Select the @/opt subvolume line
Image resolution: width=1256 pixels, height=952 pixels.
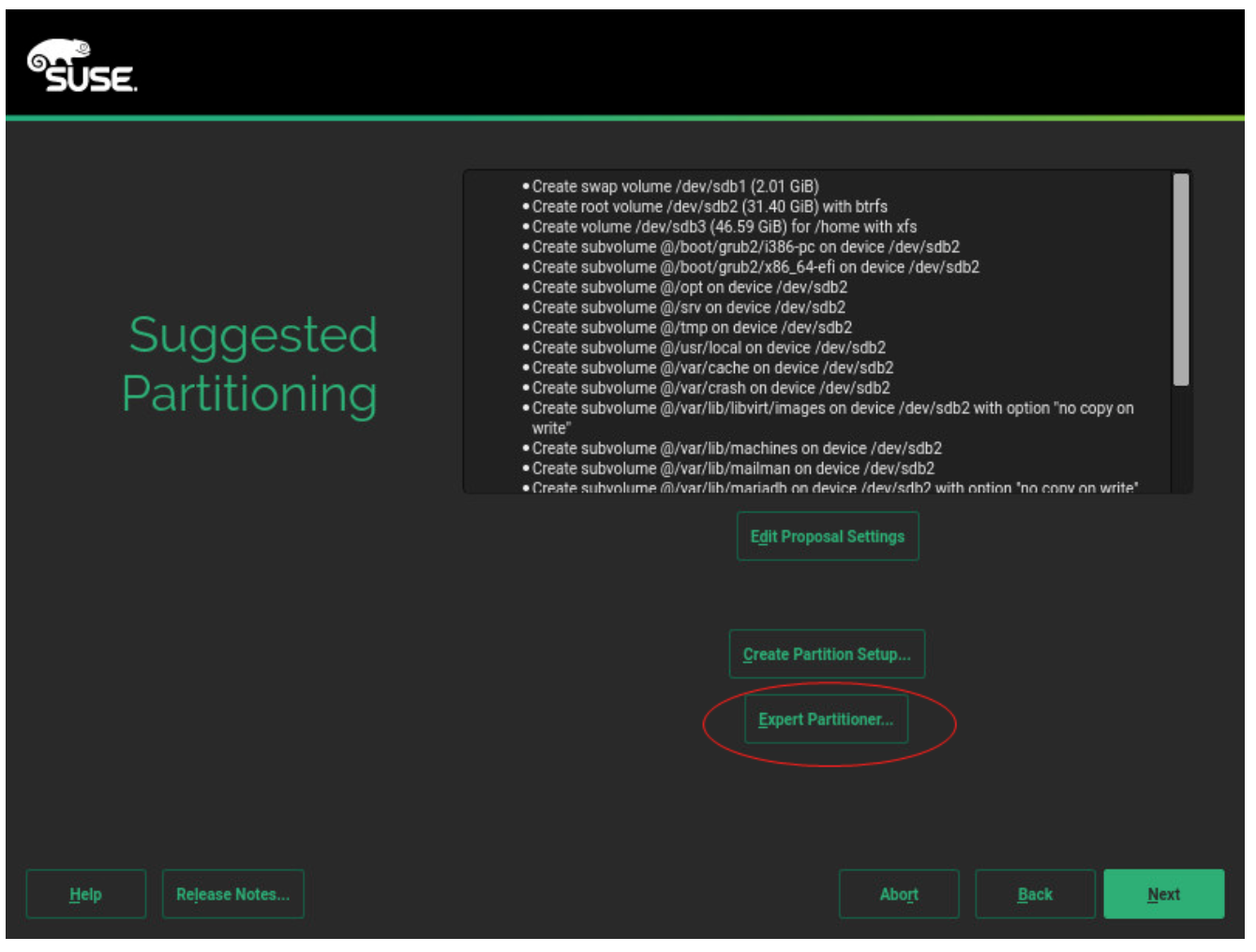point(689,288)
